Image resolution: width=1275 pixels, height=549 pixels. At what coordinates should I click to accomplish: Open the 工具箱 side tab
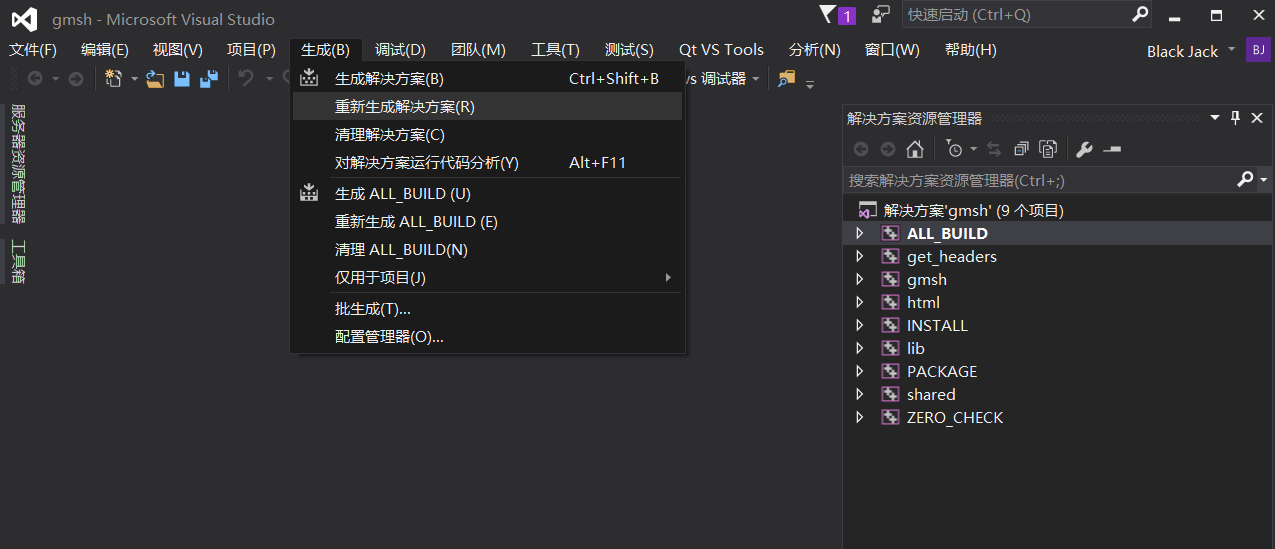click(17, 262)
